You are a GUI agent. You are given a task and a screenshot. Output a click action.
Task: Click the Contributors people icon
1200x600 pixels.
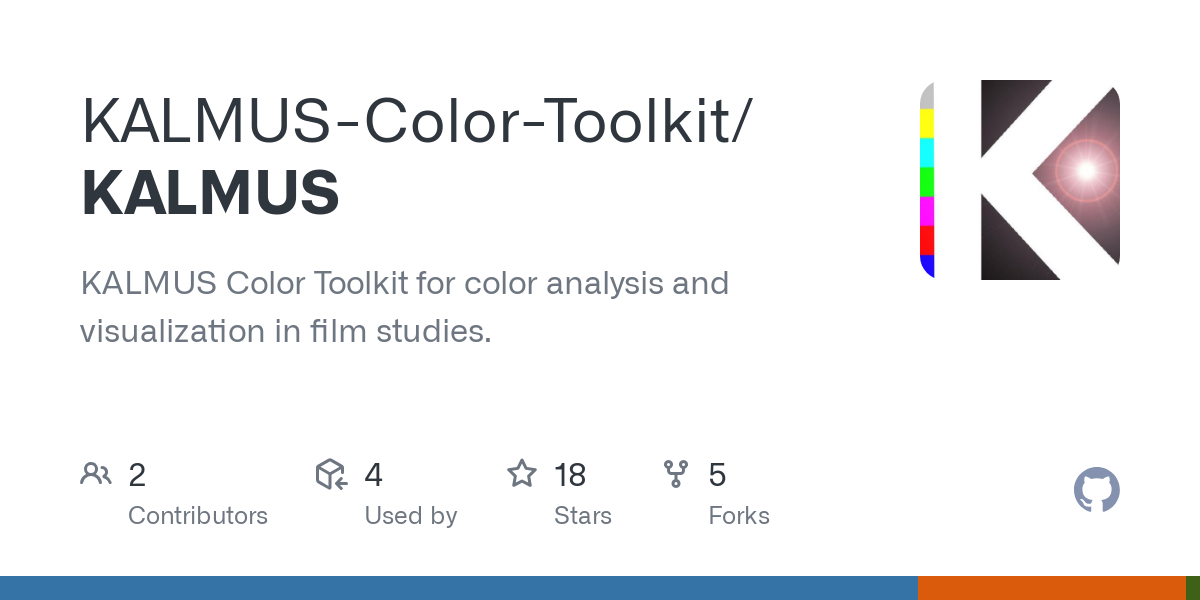[x=96, y=474]
